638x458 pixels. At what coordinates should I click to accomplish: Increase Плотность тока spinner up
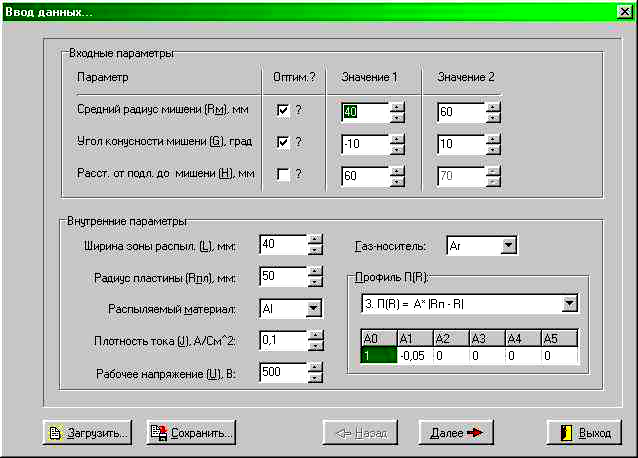315,336
